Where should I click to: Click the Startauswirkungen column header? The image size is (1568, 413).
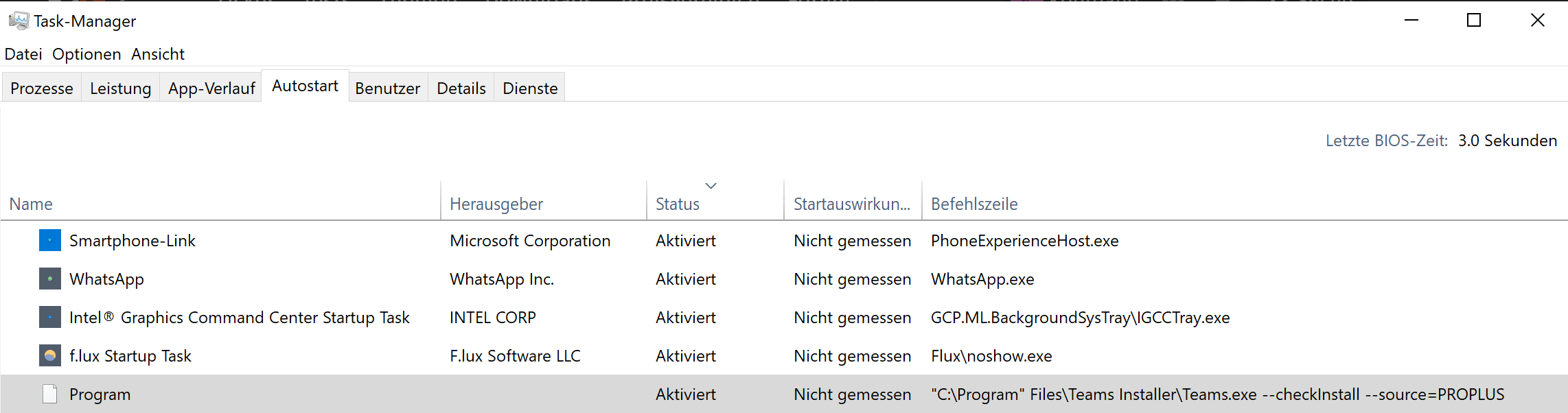point(852,204)
